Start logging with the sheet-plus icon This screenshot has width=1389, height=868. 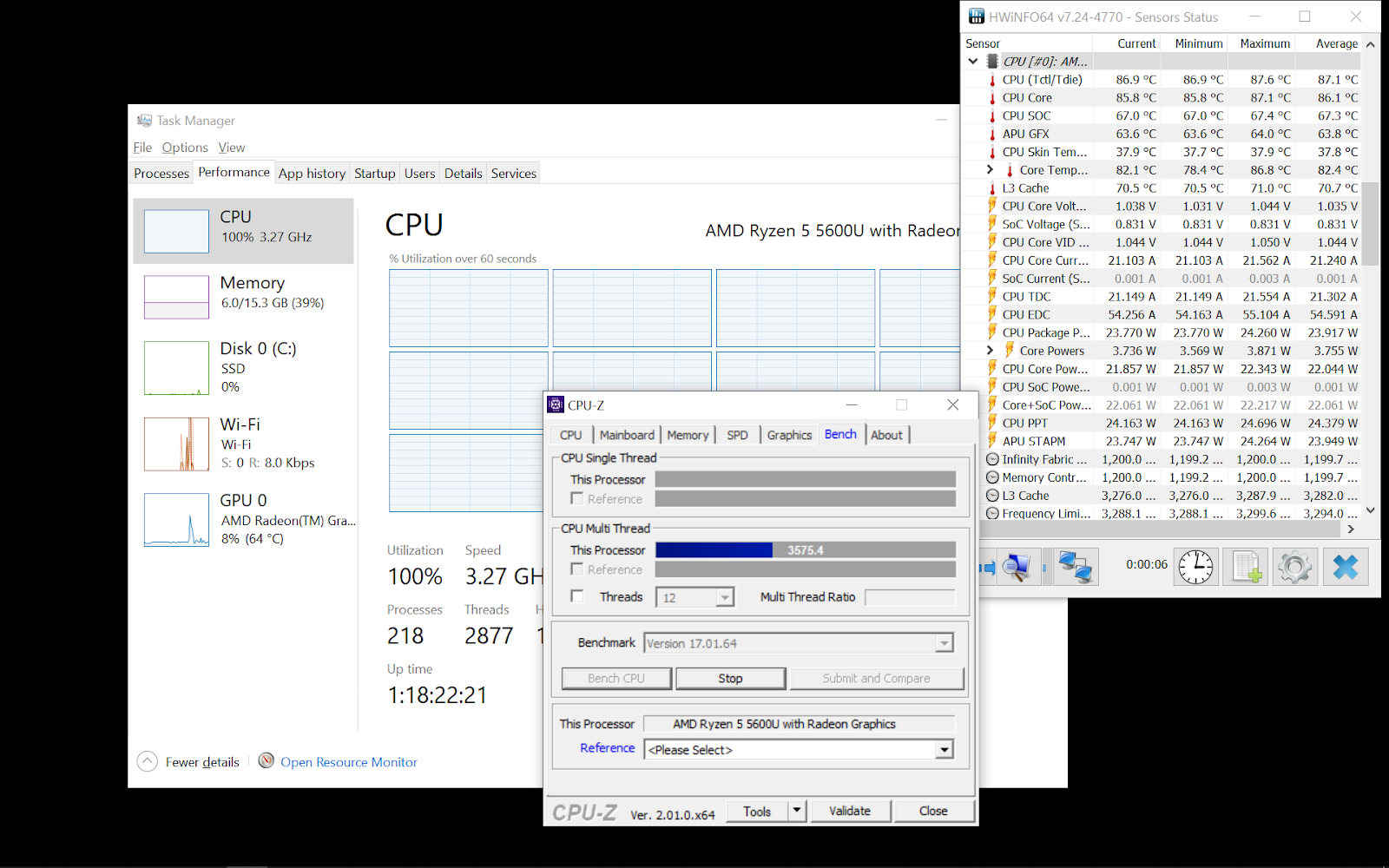[x=1246, y=568]
